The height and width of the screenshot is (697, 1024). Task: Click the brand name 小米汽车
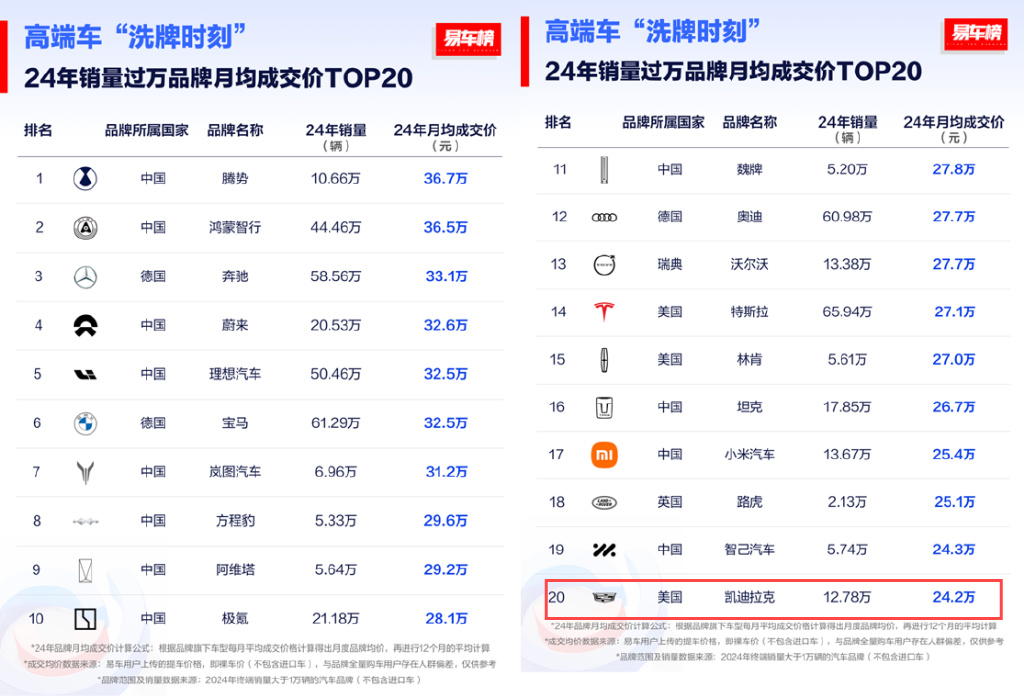click(749, 454)
